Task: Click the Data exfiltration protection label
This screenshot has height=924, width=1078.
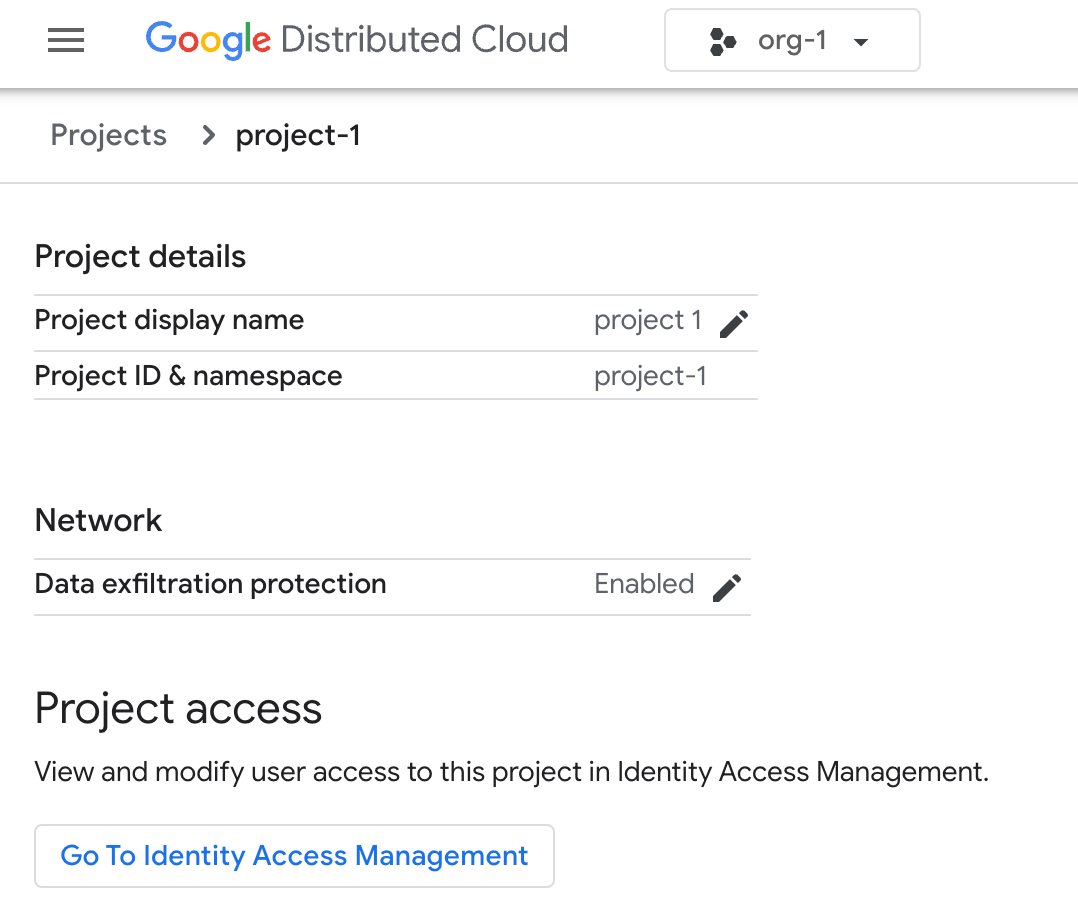Action: click(210, 584)
